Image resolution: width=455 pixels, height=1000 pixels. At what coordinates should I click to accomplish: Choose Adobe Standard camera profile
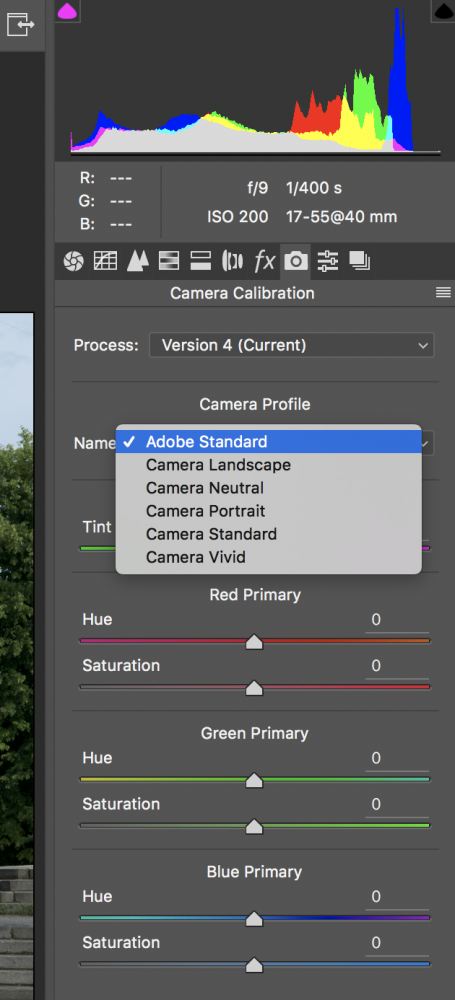click(269, 441)
